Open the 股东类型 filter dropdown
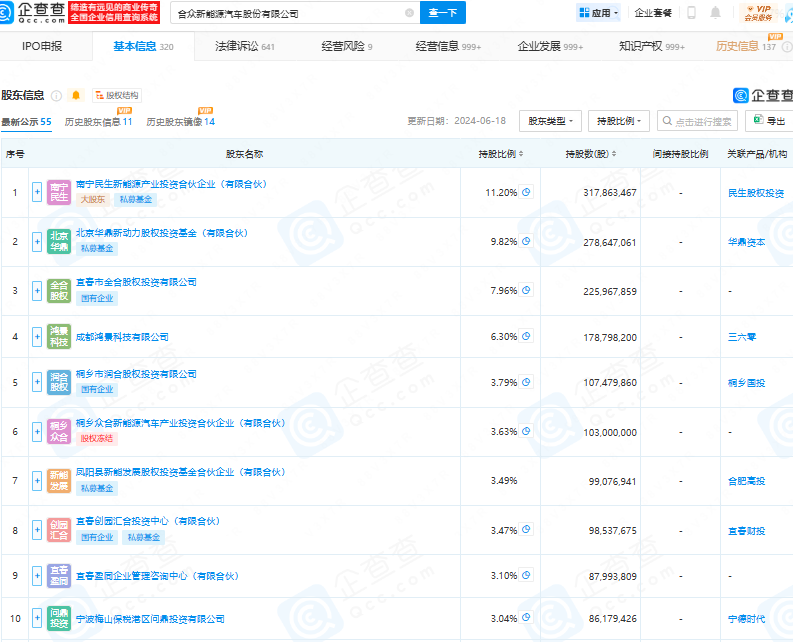This screenshot has height=642, width=793. coord(550,121)
